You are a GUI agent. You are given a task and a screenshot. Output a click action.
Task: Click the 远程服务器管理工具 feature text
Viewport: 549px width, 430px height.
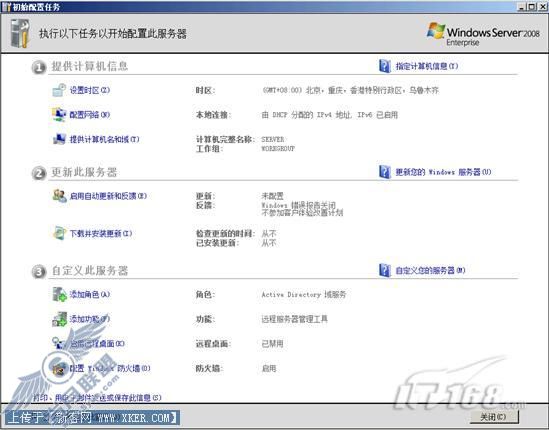tap(294, 319)
